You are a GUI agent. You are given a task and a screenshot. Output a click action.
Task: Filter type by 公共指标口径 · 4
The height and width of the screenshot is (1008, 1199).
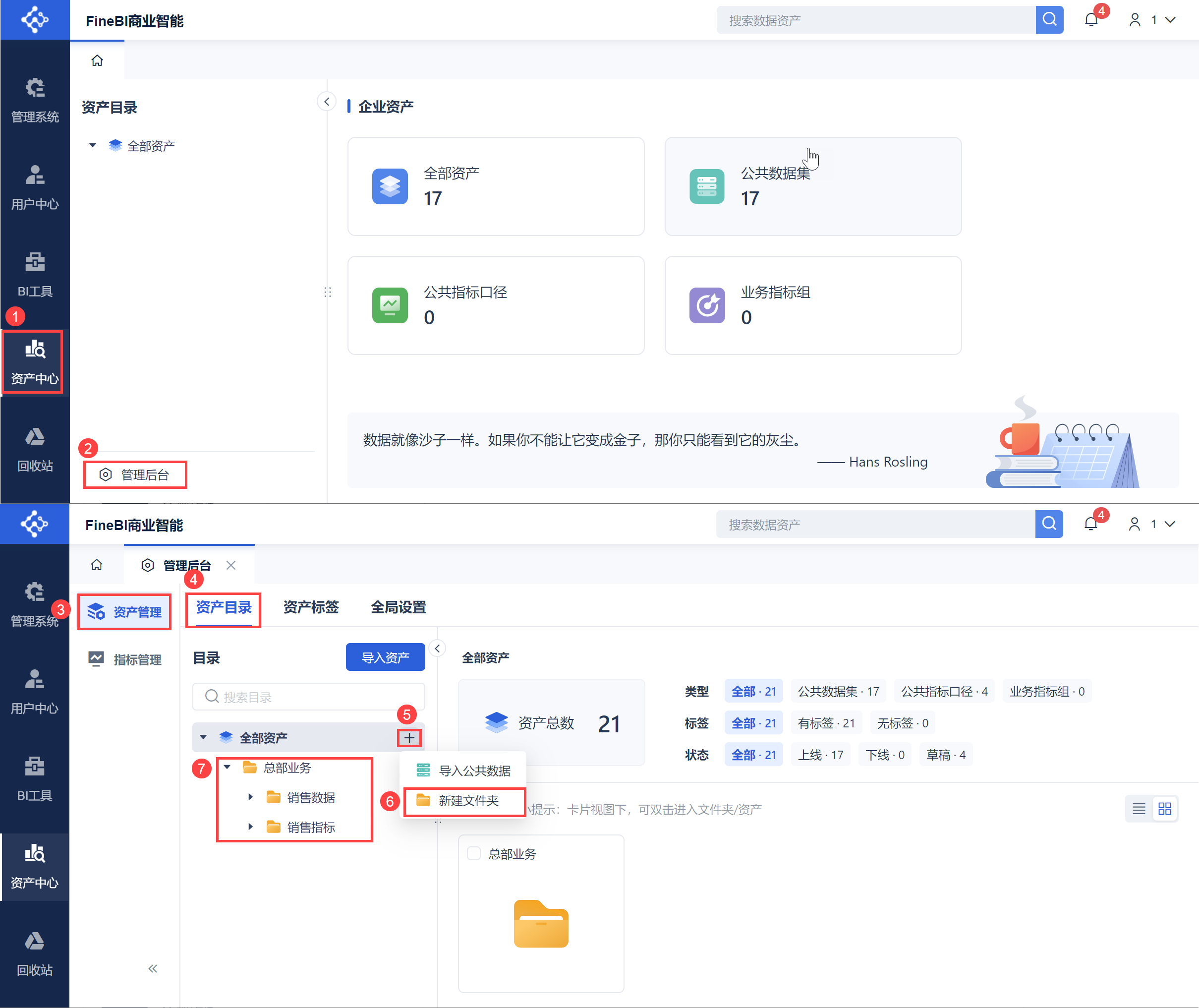pyautogui.click(x=944, y=692)
